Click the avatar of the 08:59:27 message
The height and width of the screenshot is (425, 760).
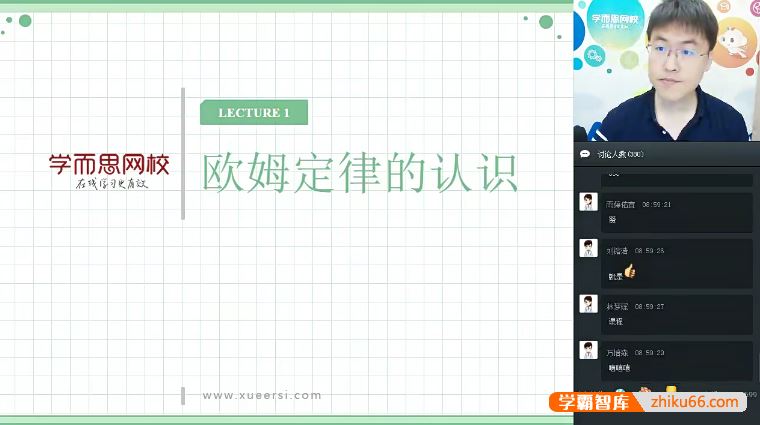tap(588, 304)
